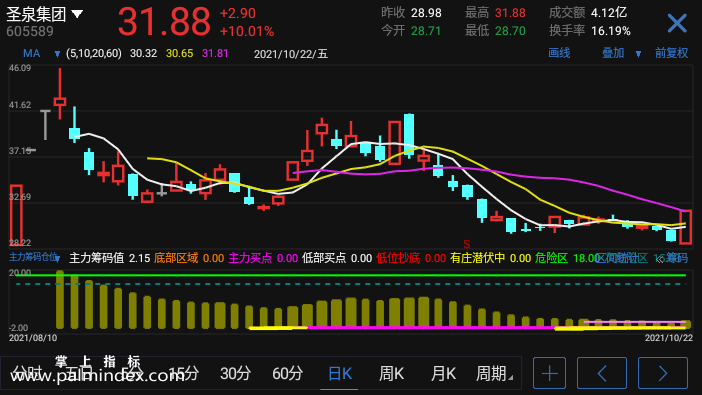The height and width of the screenshot is (395, 702).
Task: Click the end date 2021/10/22 below the chart
Action: [x=668, y=338]
